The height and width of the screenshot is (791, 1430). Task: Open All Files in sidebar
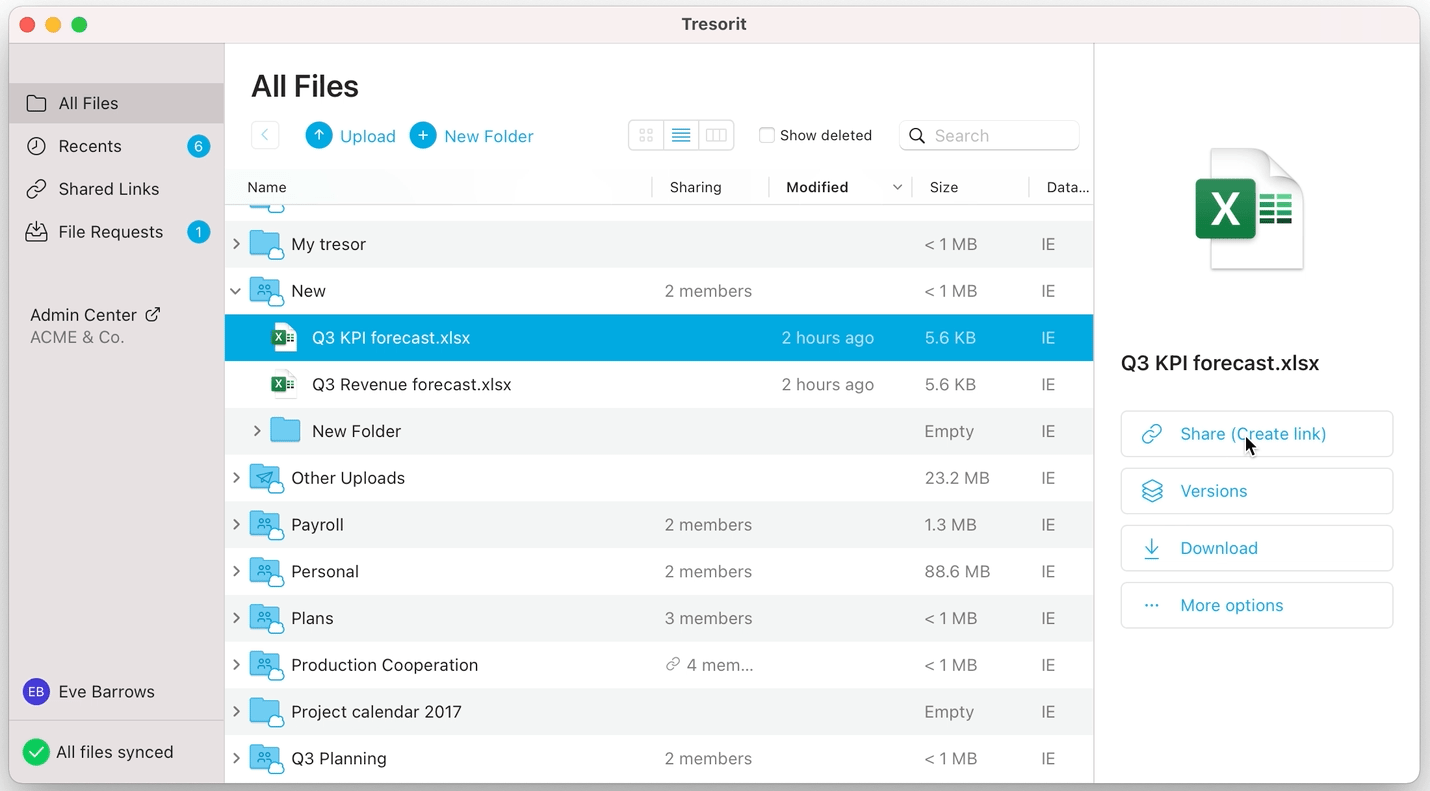click(116, 103)
